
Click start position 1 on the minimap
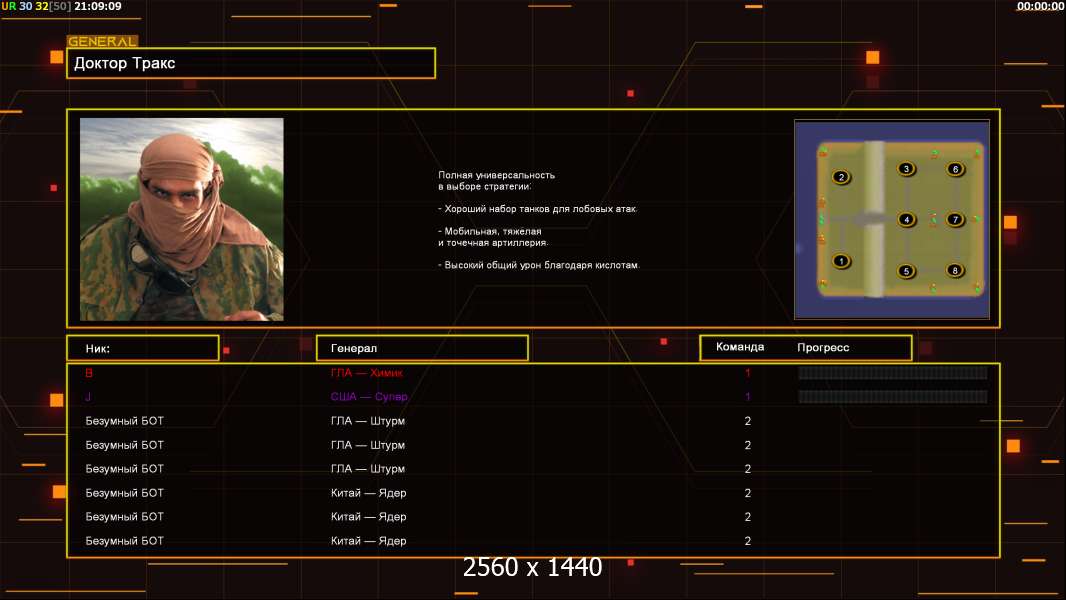(841, 262)
